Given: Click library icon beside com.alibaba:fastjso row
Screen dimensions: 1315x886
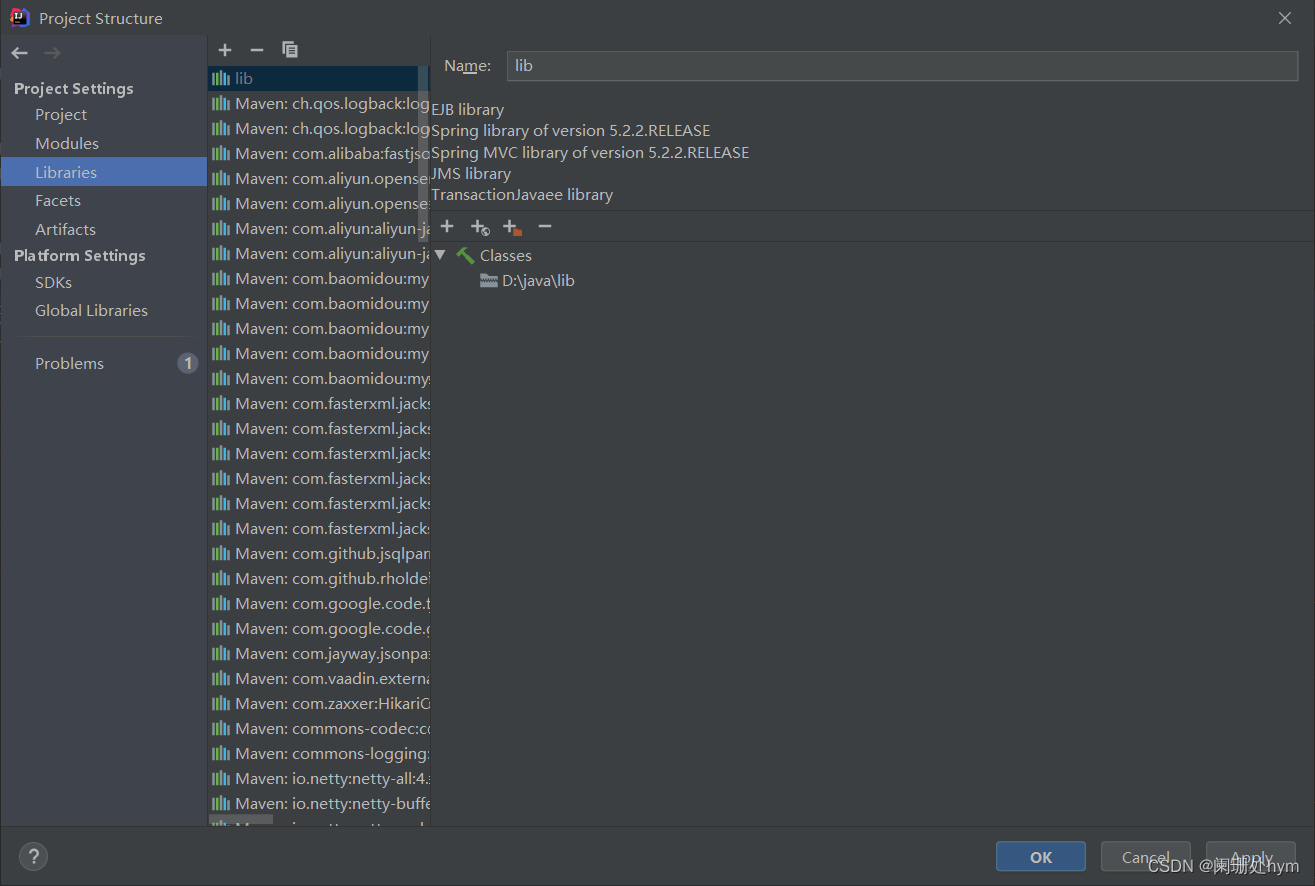Looking at the screenshot, I should pyautogui.click(x=221, y=154).
